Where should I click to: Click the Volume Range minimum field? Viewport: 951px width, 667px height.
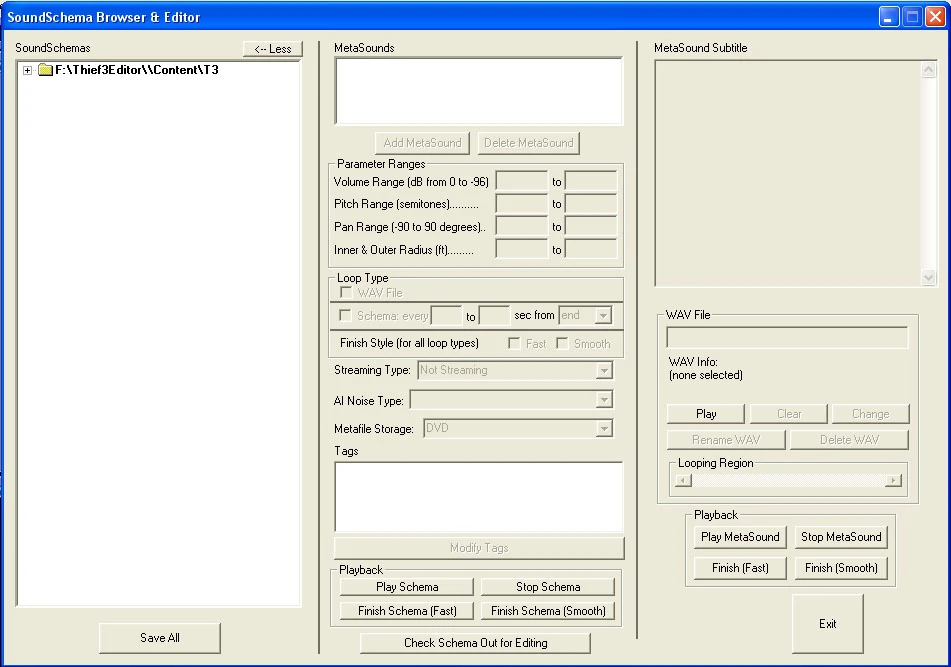522,181
